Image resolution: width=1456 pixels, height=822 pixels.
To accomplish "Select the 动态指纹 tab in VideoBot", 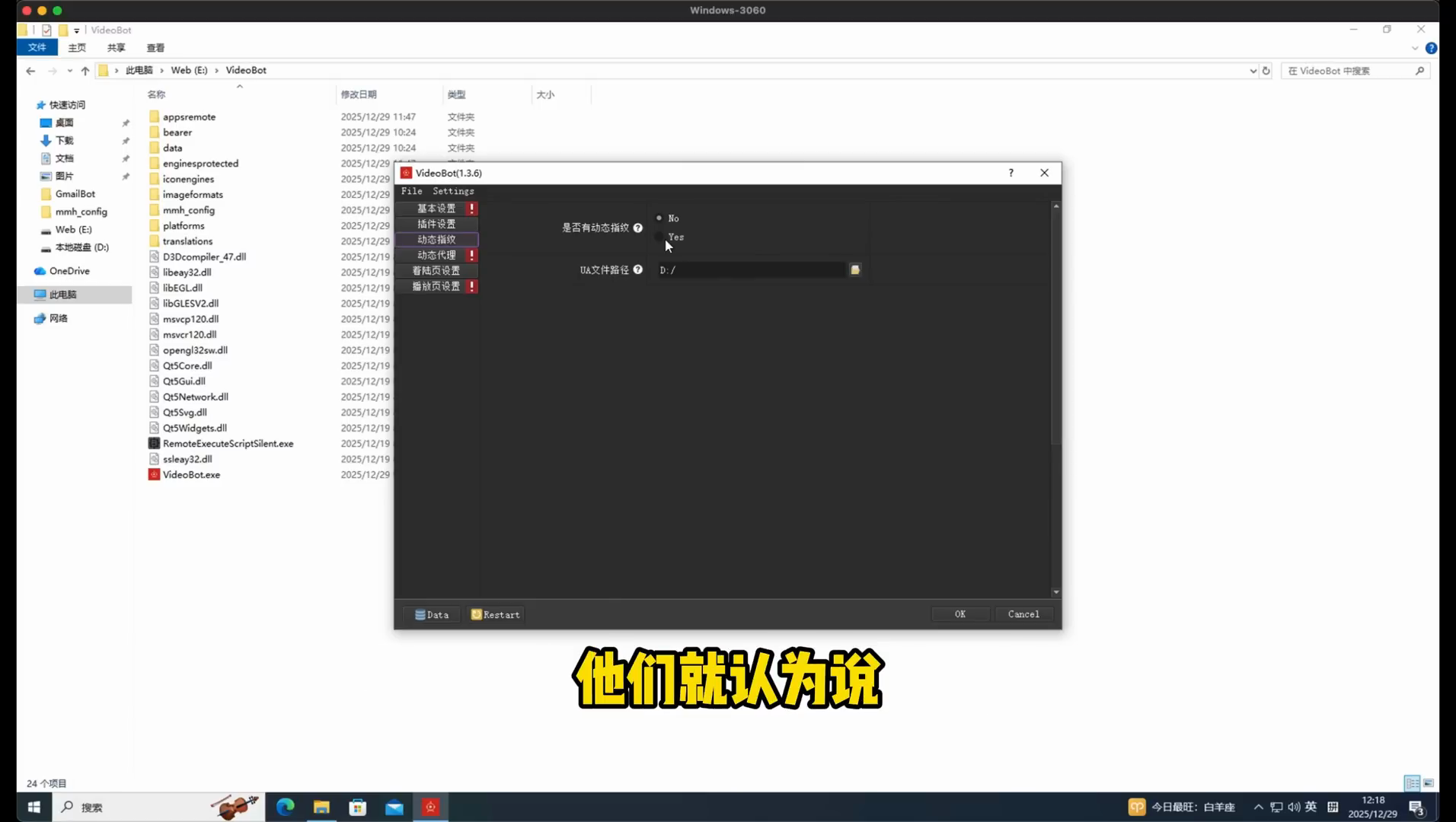I will tap(436, 239).
